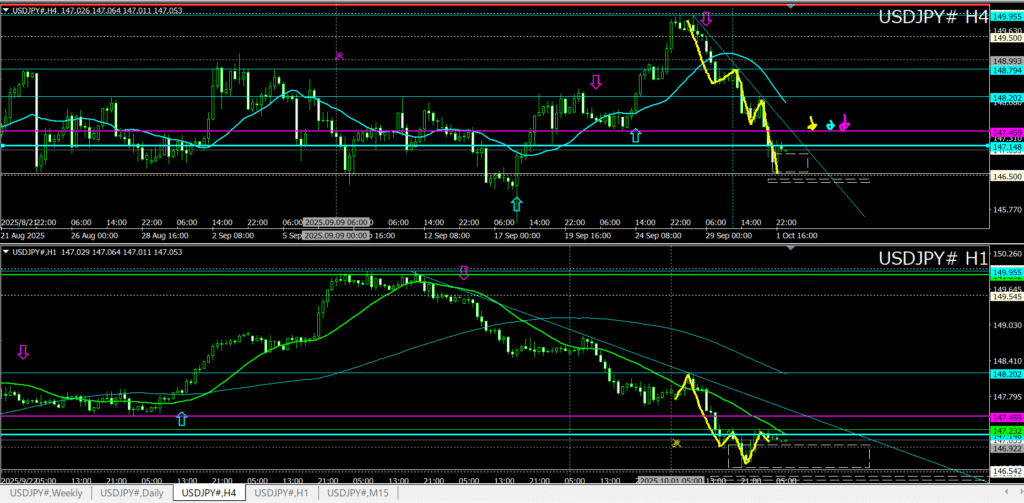Select magenta down arrow at H1 chart left edge

pyautogui.click(x=23, y=352)
